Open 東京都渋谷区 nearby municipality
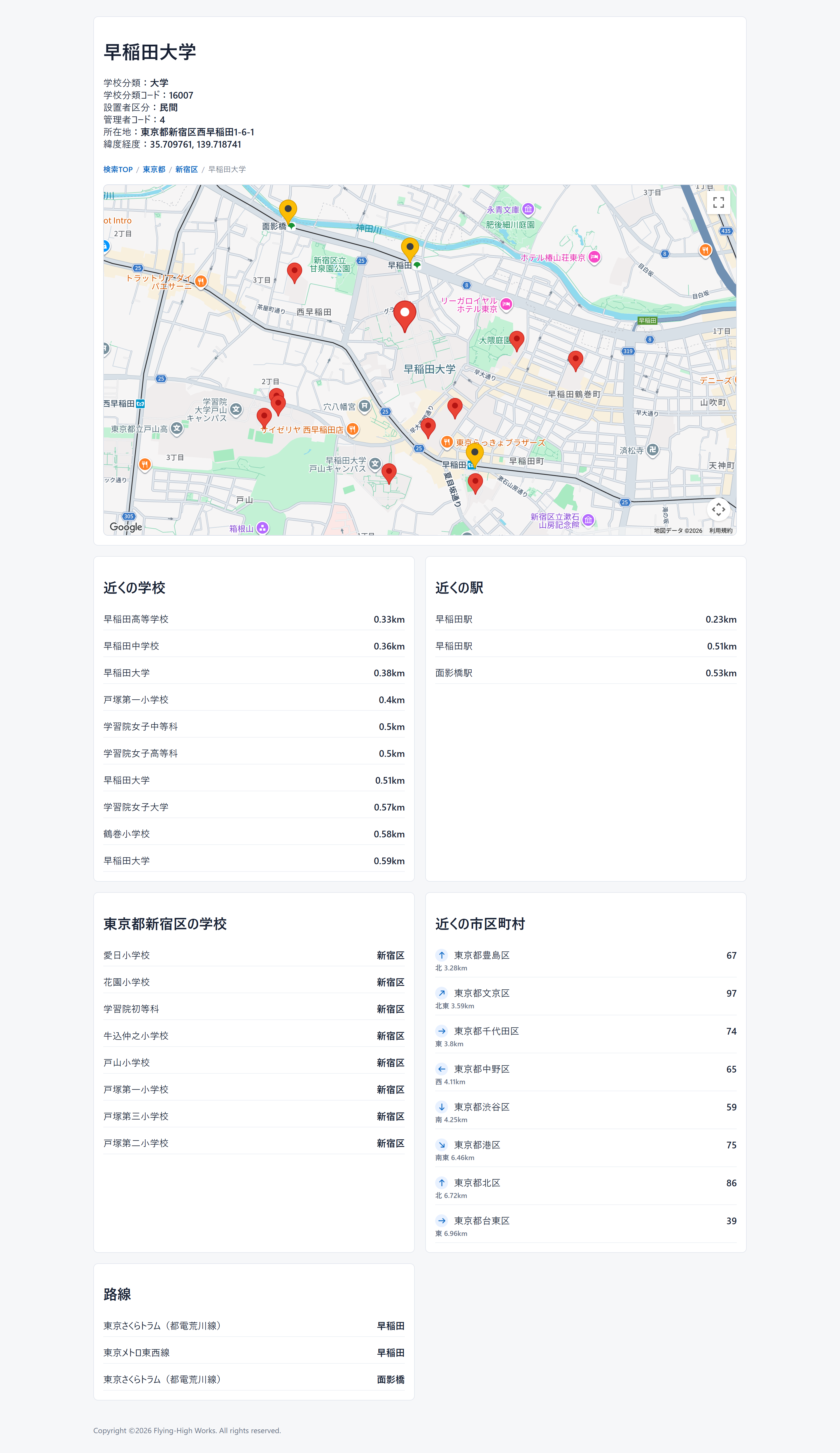840x1453 pixels. (x=586, y=1112)
